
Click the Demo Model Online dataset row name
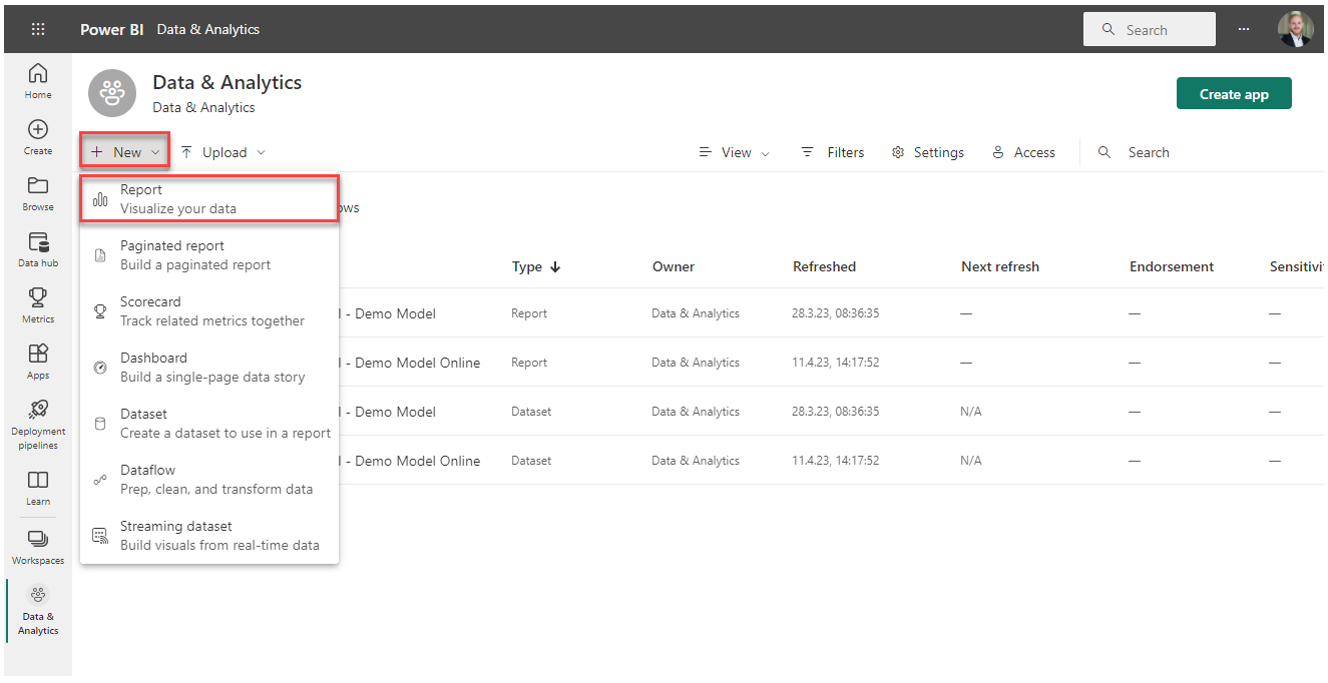coord(410,461)
